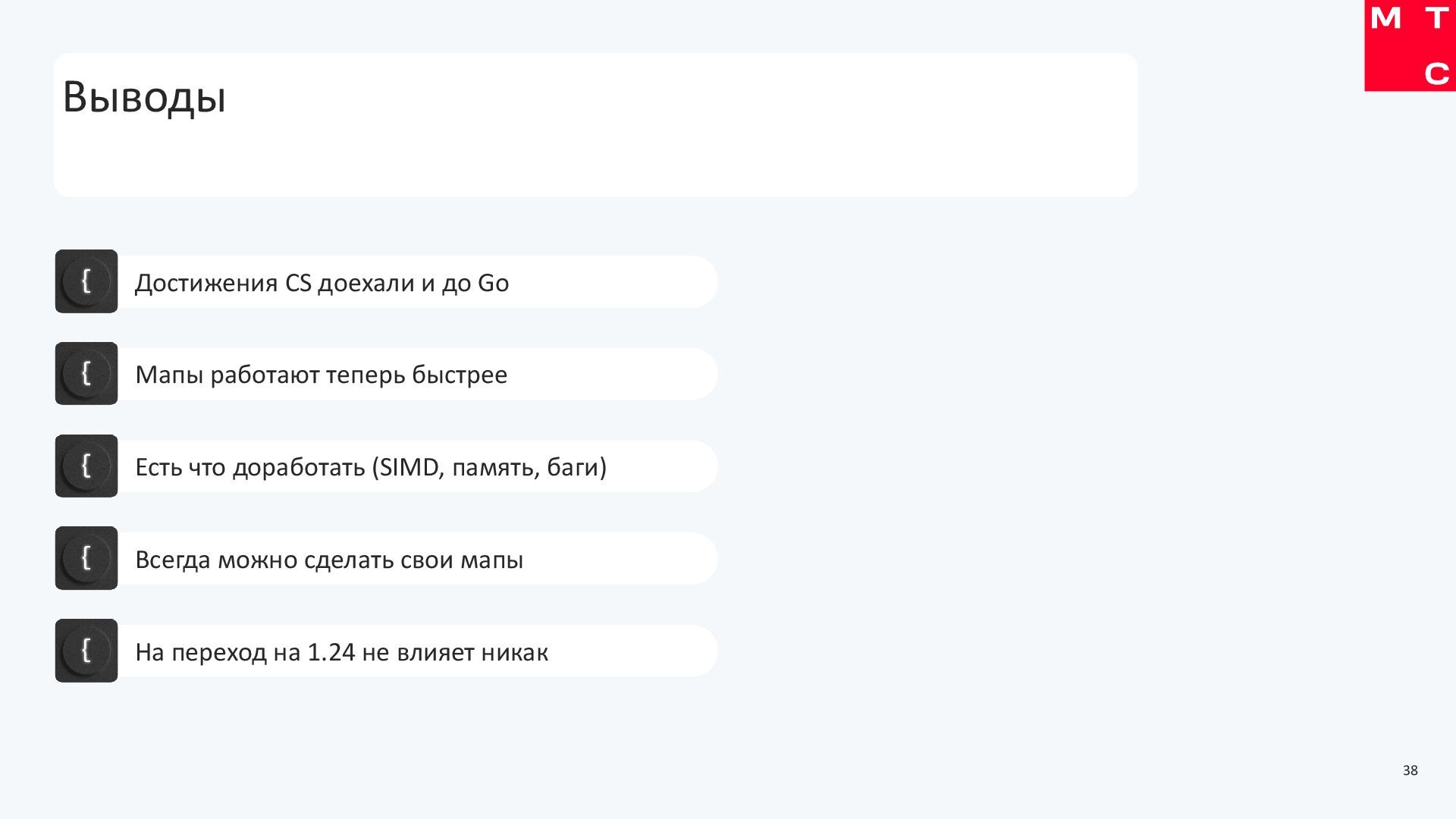The width and height of the screenshot is (1456, 819).
Task: Click the letter 'M' in MTS logo
Action: click(1385, 18)
